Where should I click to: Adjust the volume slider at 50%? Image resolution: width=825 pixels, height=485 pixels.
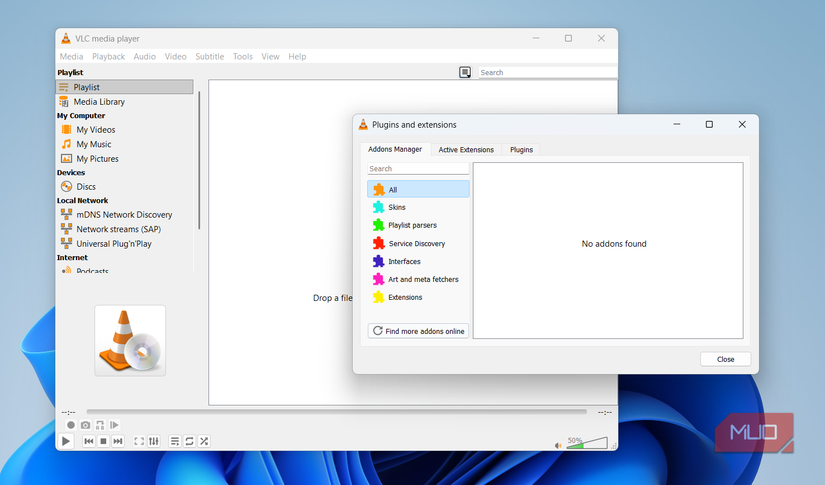tap(587, 443)
